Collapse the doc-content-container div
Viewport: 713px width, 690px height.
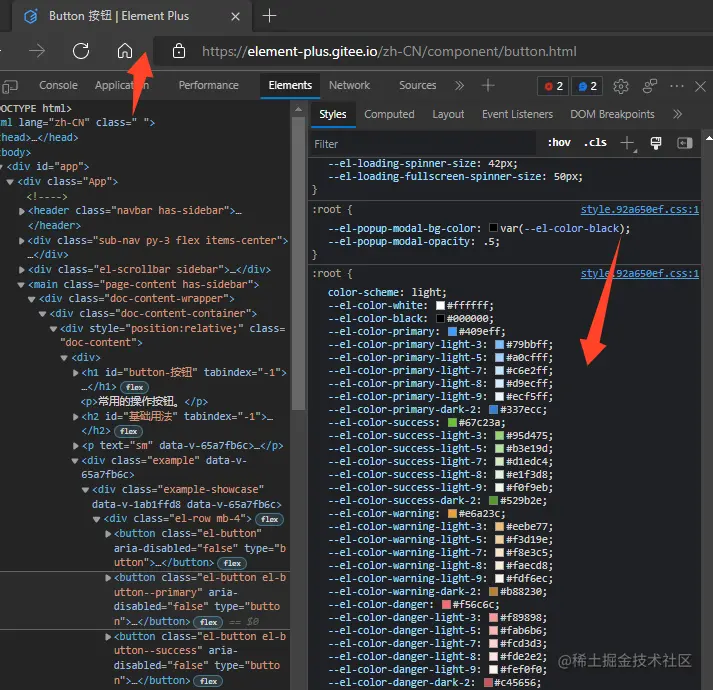(42, 314)
